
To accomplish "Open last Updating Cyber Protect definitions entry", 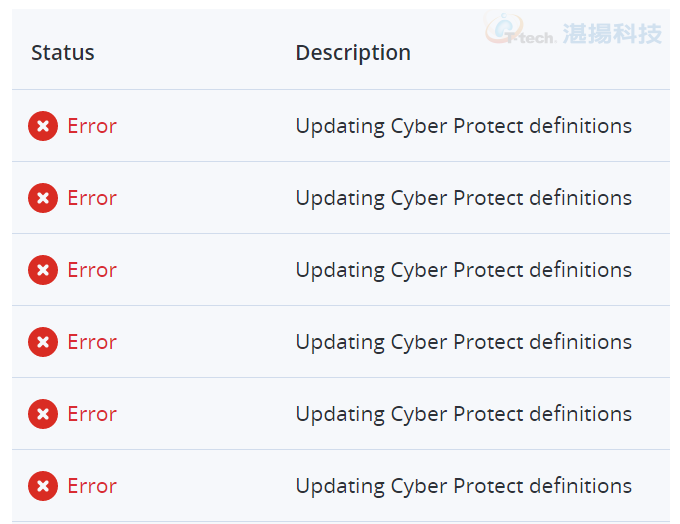I will 464,487.
